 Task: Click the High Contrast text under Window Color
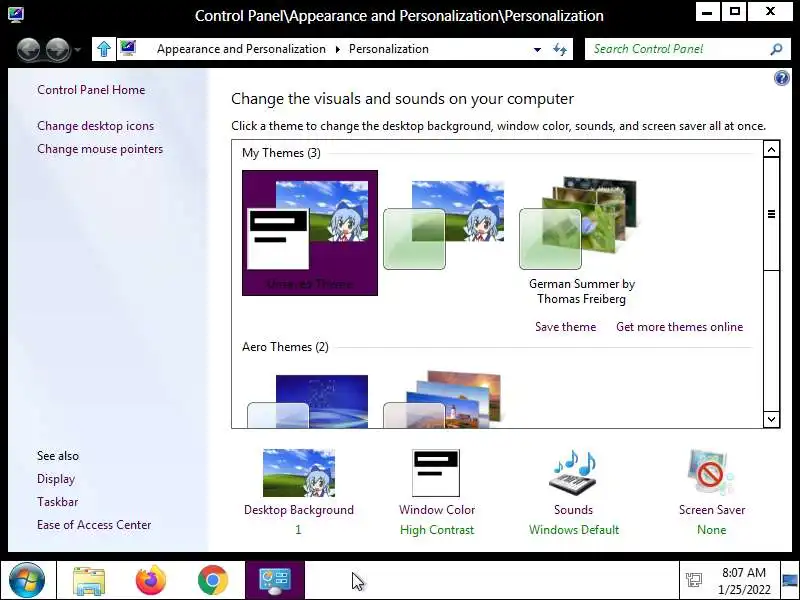[437, 530]
